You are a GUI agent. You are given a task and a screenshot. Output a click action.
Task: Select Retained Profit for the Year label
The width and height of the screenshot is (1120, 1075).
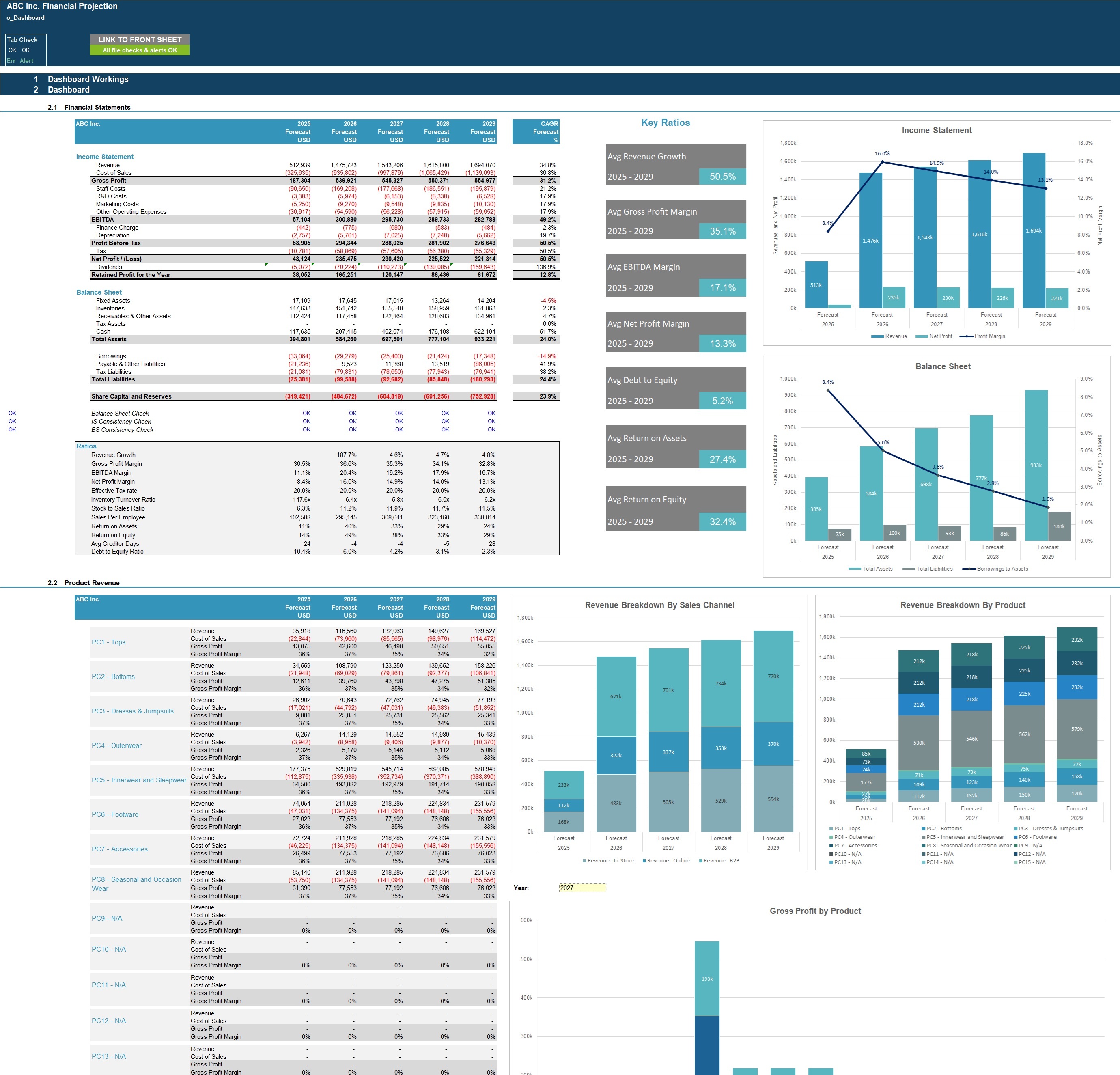(131, 275)
